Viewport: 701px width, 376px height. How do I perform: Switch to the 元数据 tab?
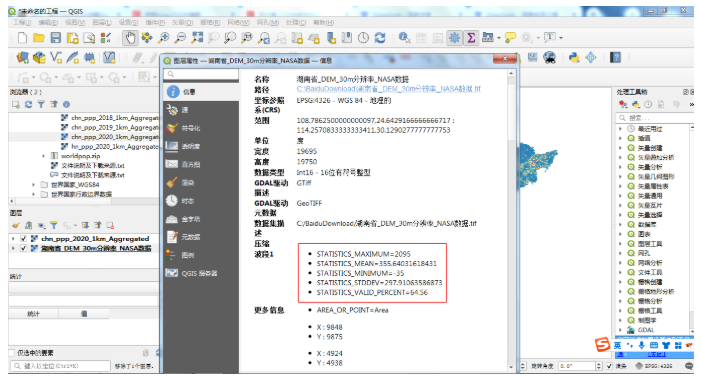[x=201, y=237]
